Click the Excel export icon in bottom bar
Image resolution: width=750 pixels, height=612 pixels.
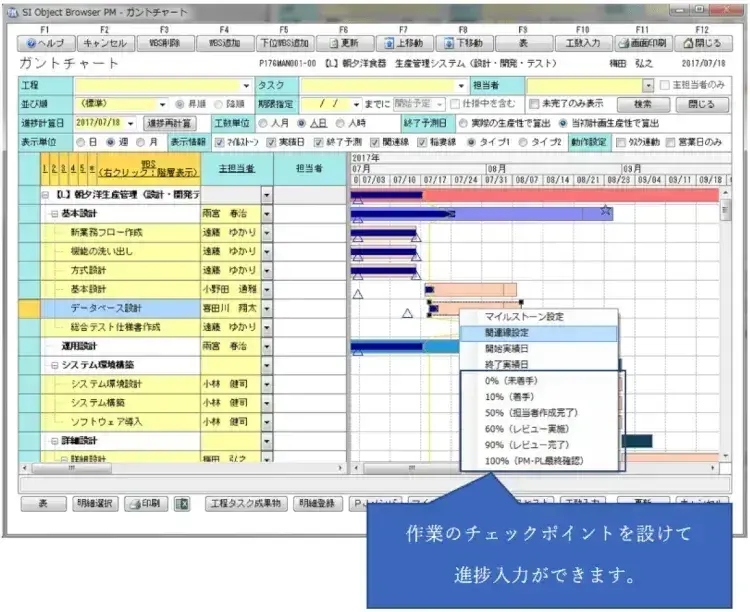(183, 504)
